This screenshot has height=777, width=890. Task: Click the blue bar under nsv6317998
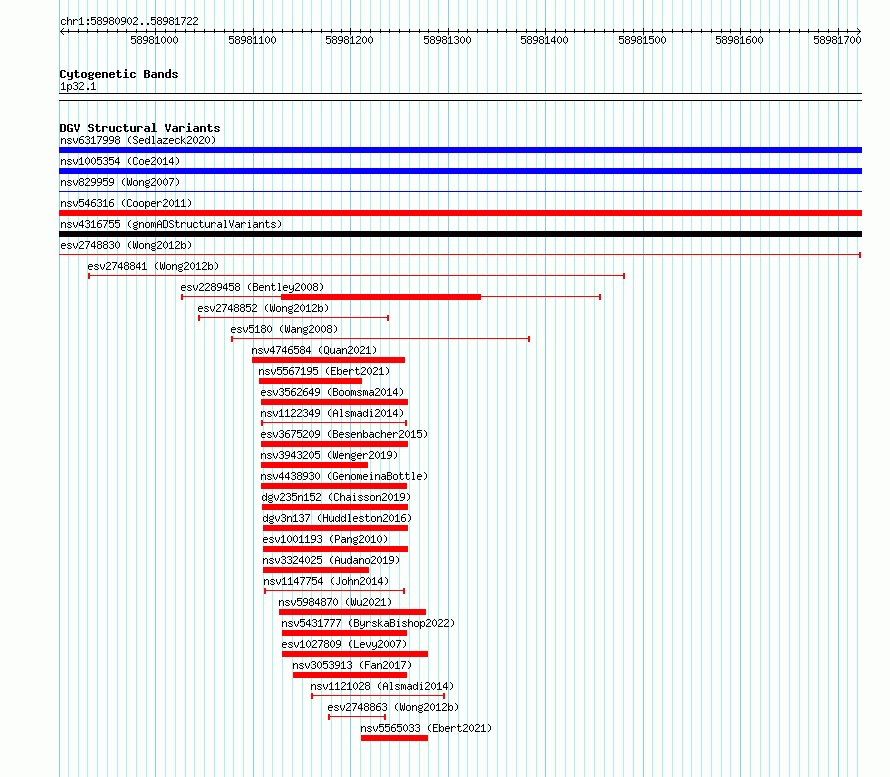tap(460, 150)
